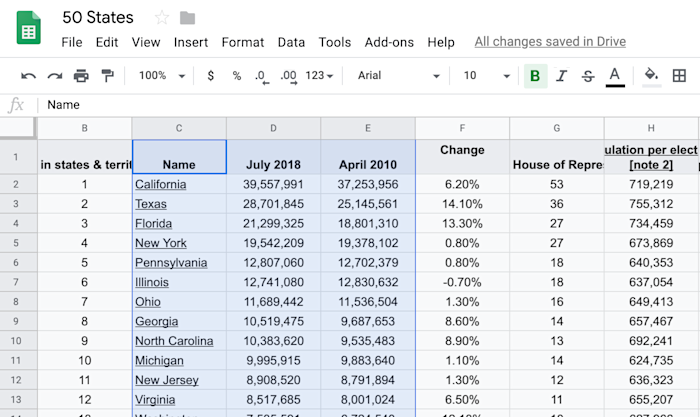Toggle Italic formatting button
Viewport: 700px width, 417px height.
[x=561, y=76]
